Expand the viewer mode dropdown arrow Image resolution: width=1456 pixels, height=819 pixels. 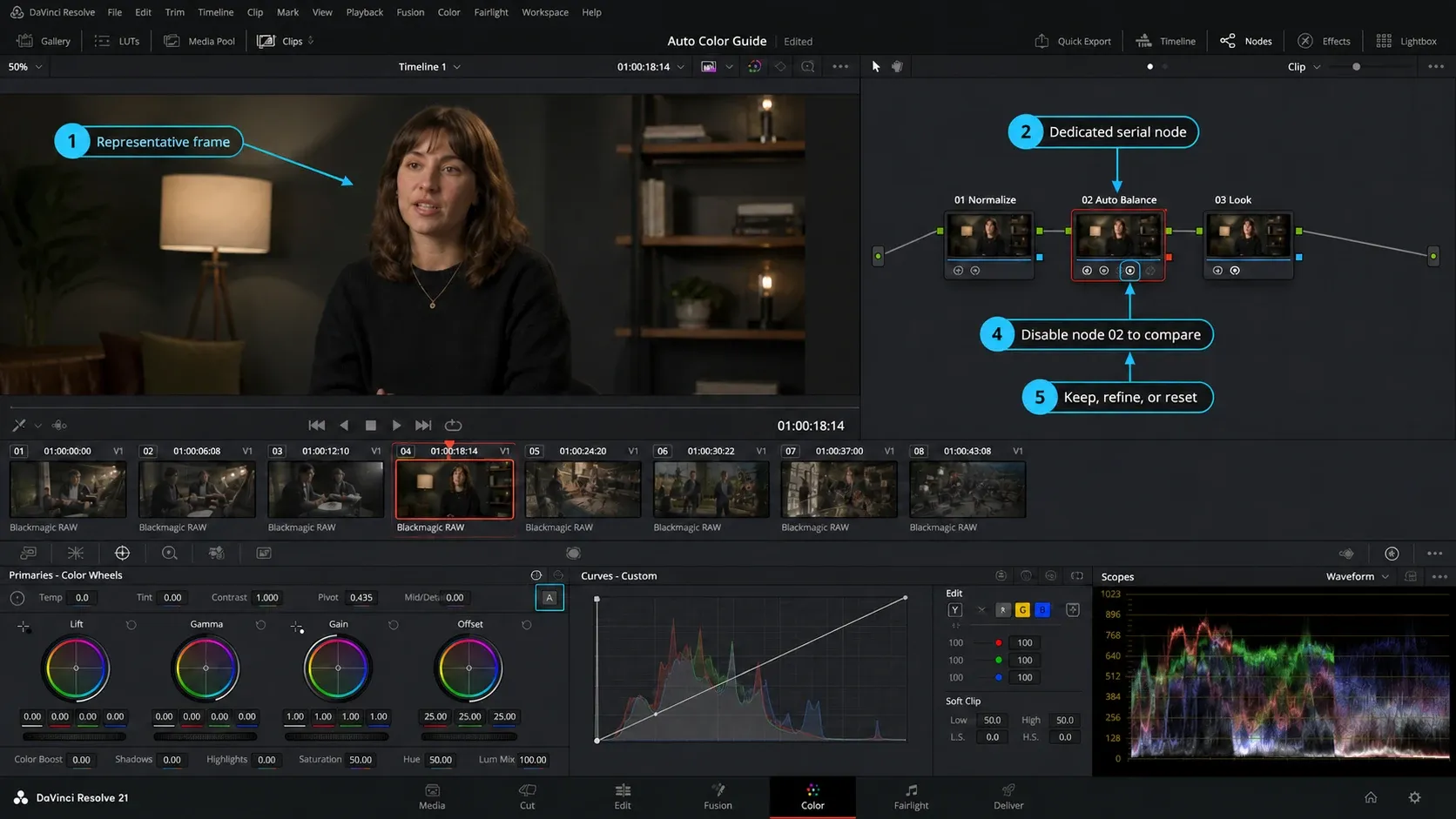pos(729,67)
